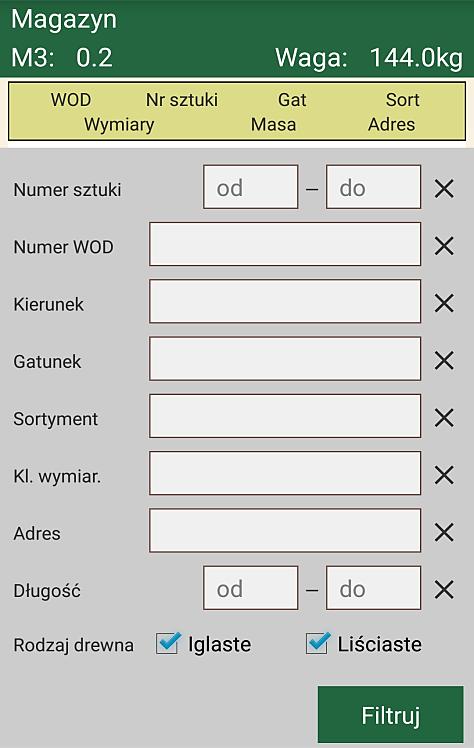Image resolution: width=474 pixels, height=748 pixels.
Task: Uncheck the Iglaste checkbox
Action: (168, 643)
